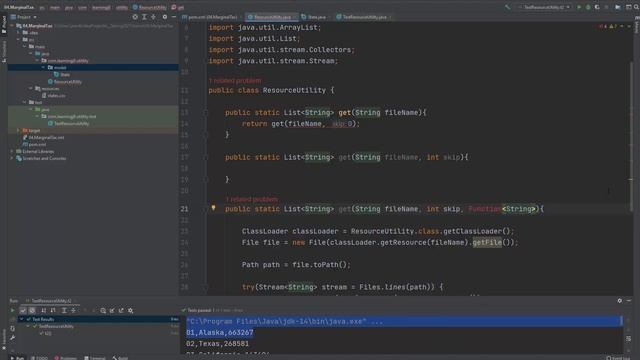Click the Test History clock icon in Run toolbar
Screen dimensions: 640x360
click(x=103, y=311)
